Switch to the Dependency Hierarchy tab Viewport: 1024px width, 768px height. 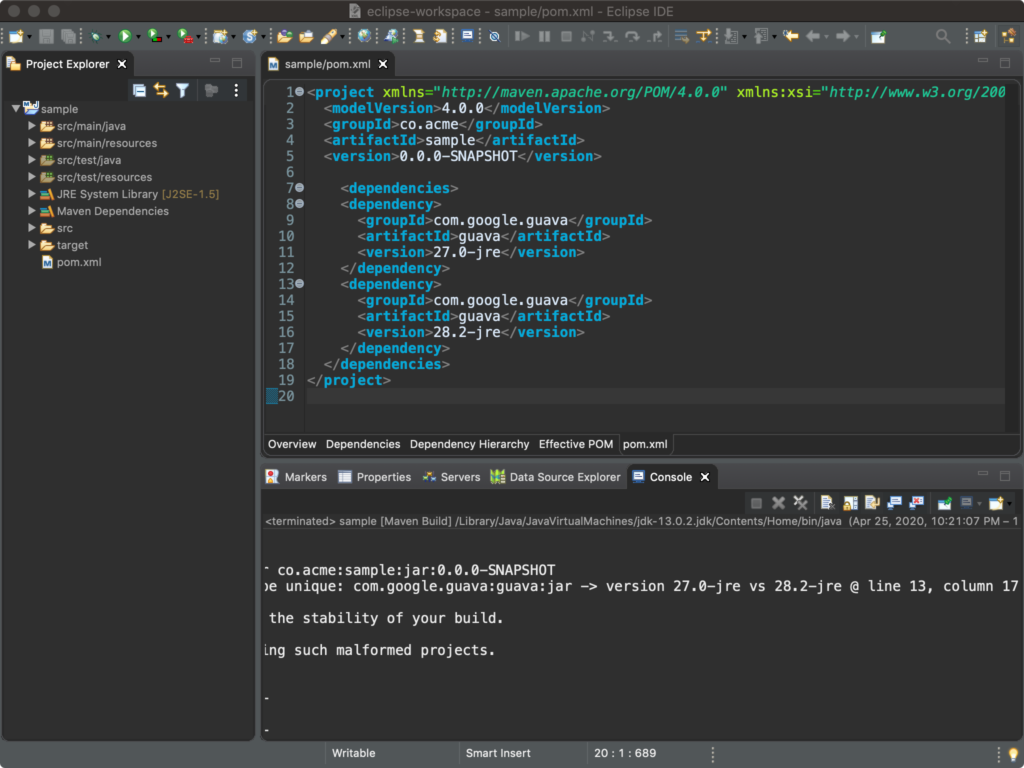point(469,444)
